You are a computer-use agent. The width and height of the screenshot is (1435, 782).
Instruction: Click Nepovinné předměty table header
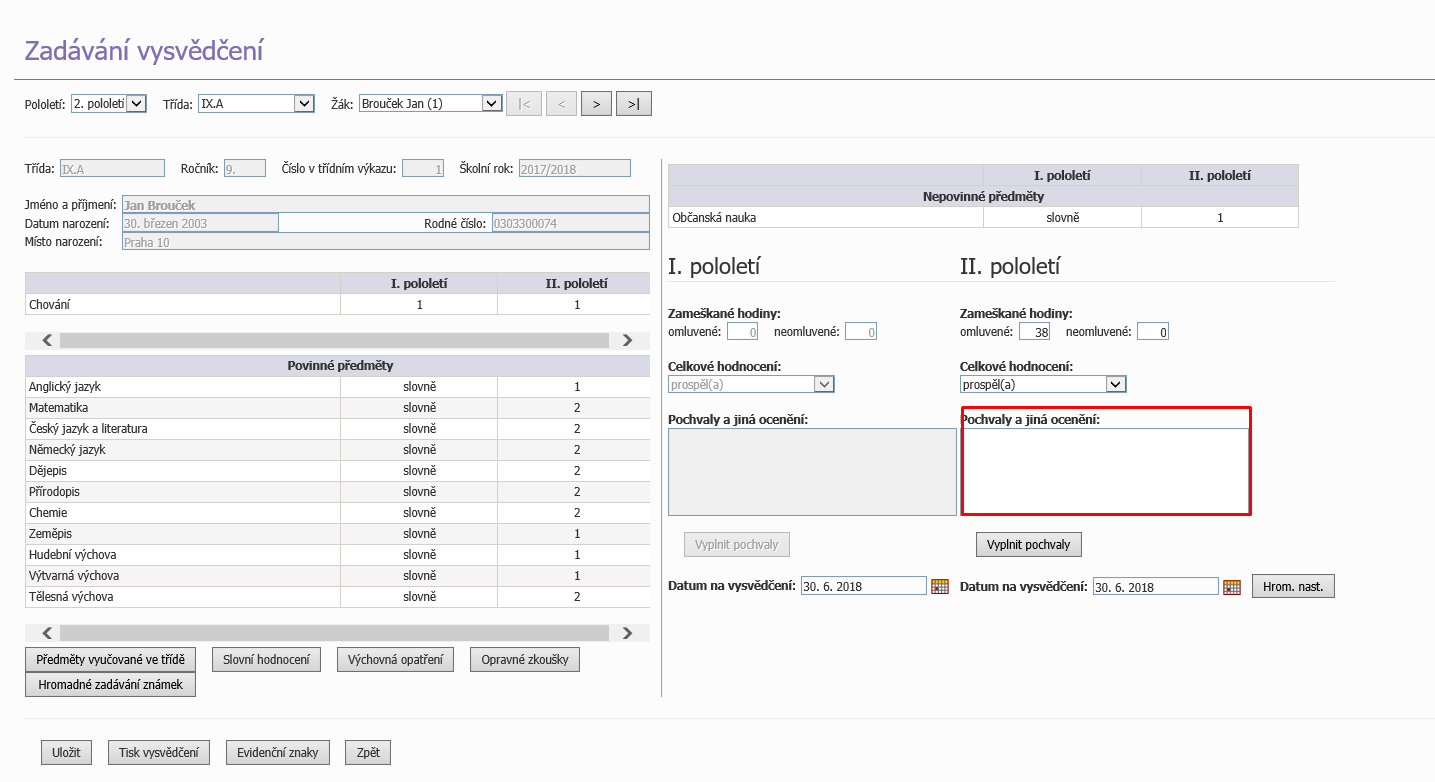click(x=983, y=196)
